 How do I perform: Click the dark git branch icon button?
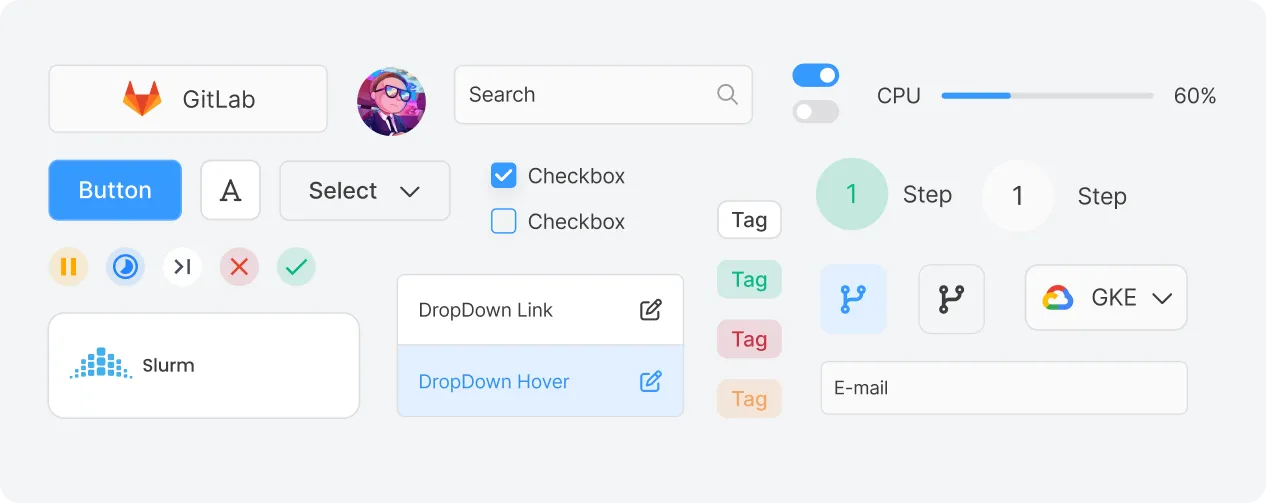[x=951, y=299]
